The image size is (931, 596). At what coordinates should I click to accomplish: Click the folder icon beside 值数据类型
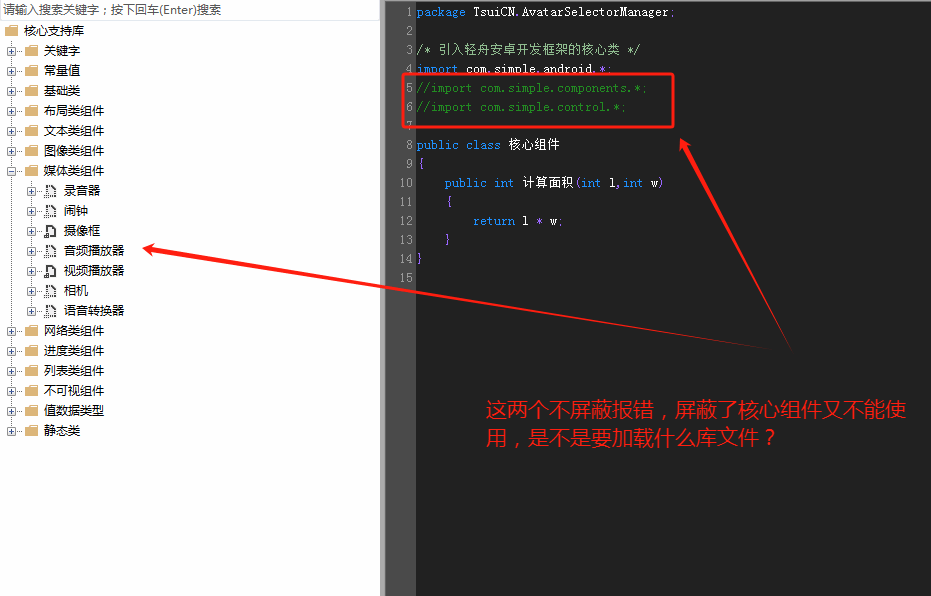point(31,411)
